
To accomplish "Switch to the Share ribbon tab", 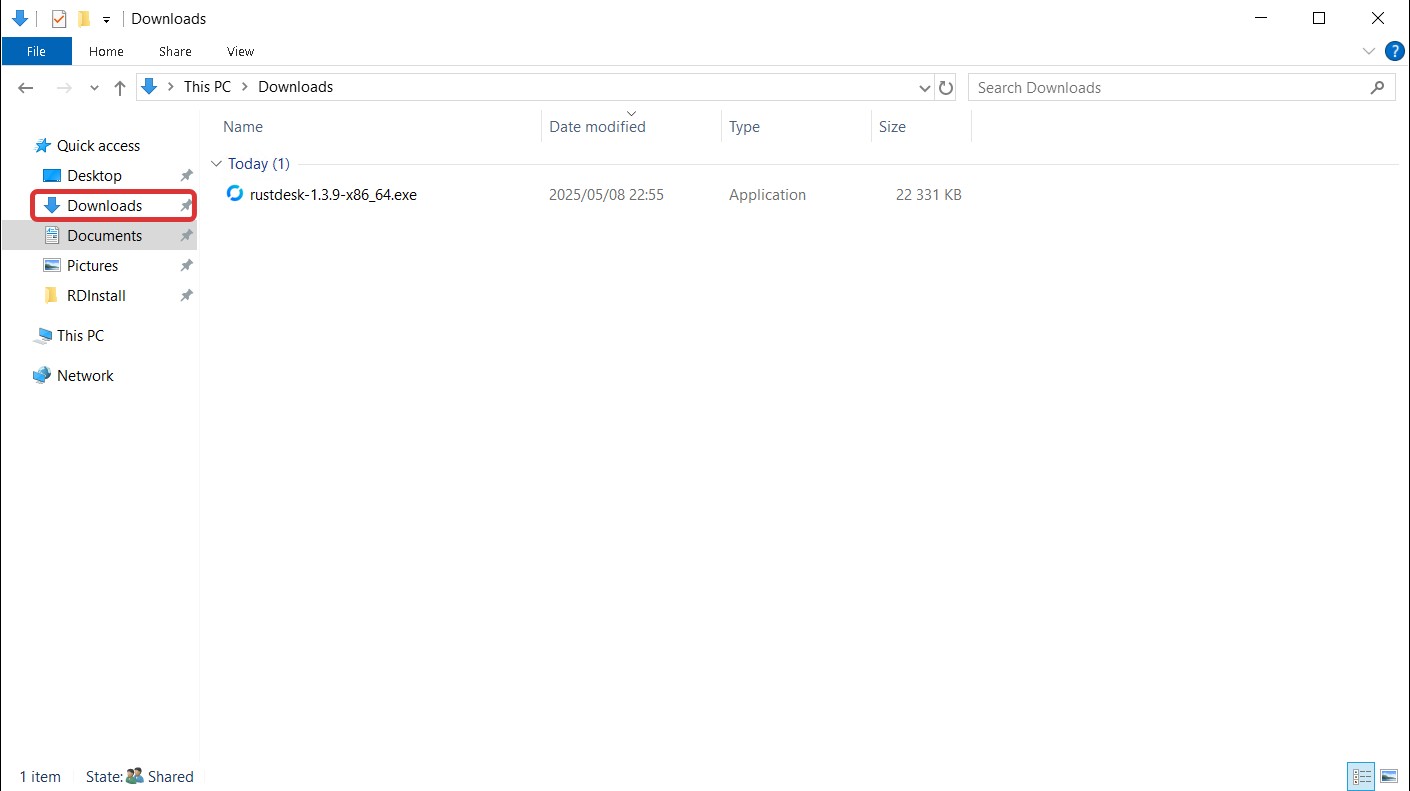I will (x=174, y=51).
